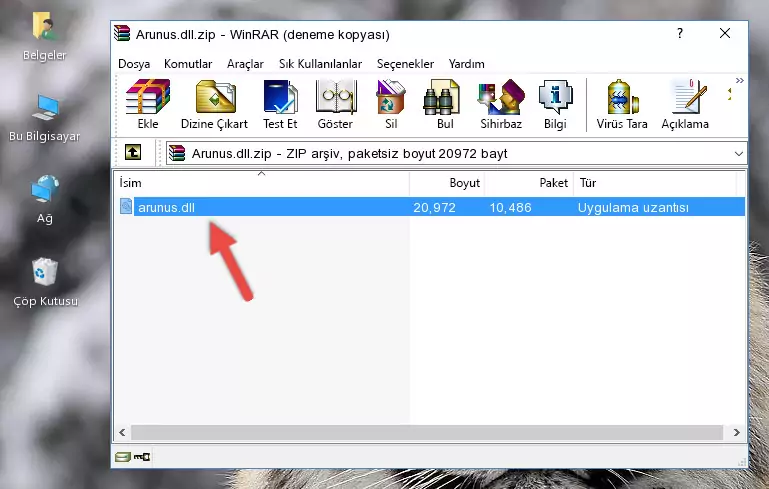Click the arunus.dll file icon
The width and height of the screenshot is (769, 489).
click(x=126, y=206)
